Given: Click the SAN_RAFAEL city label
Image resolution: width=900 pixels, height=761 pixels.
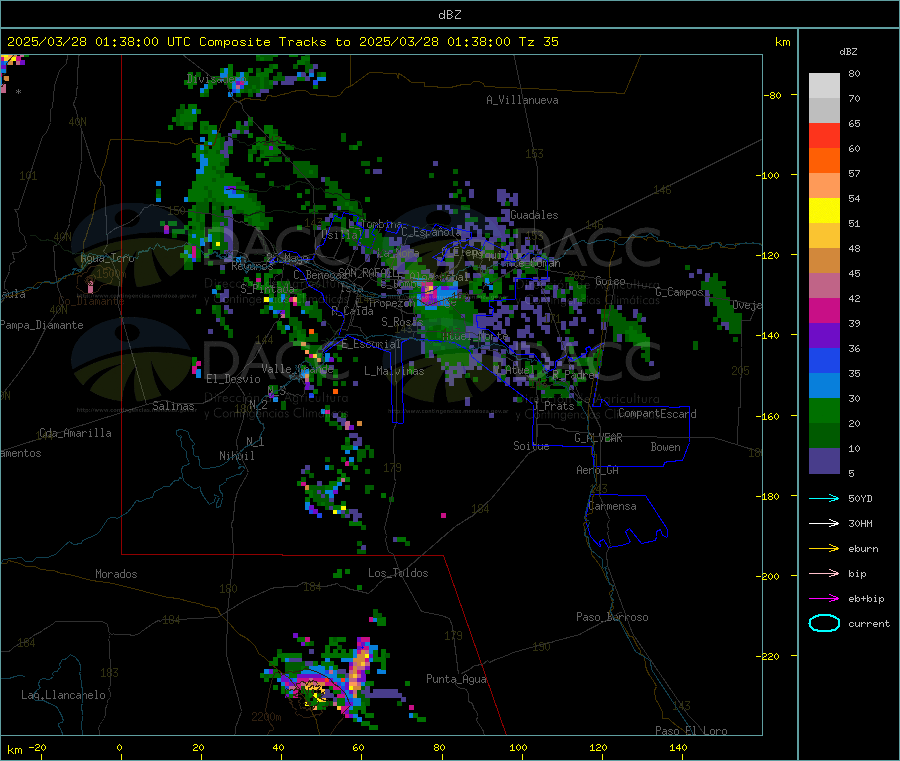Looking at the screenshot, I should [x=367, y=272].
